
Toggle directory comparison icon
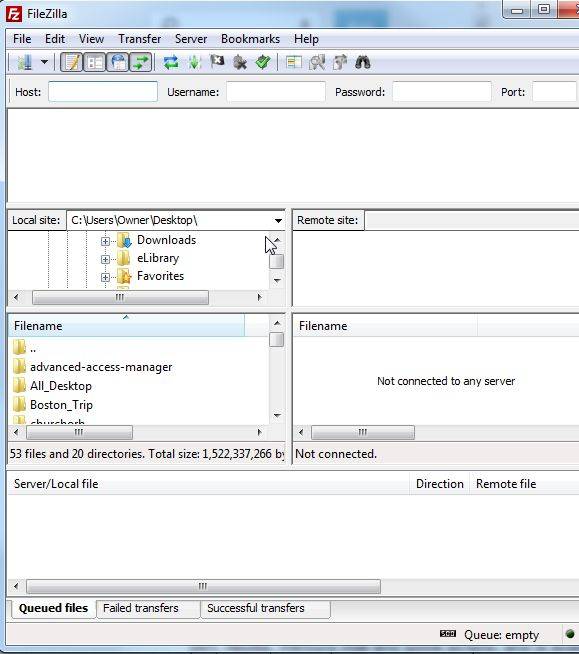[317, 63]
